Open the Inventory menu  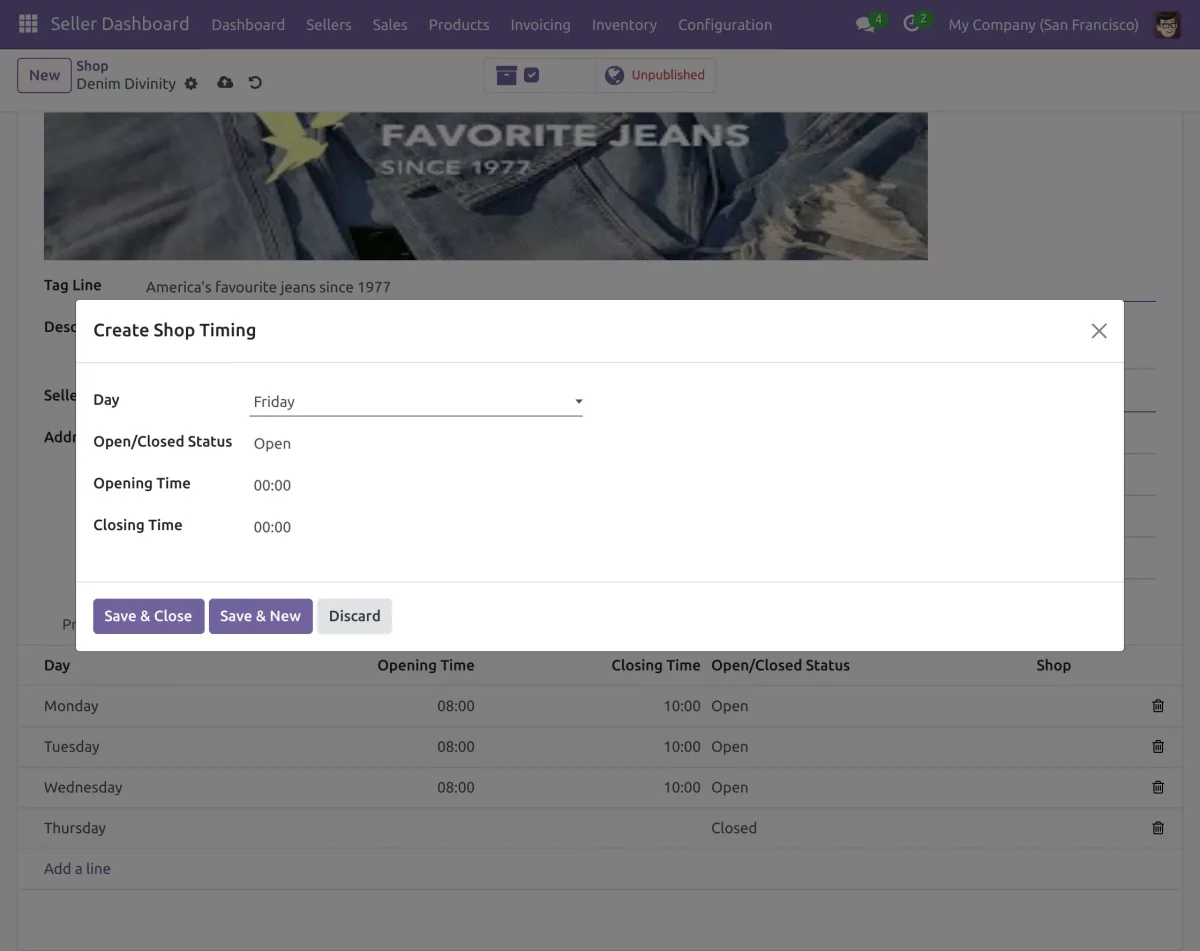[623, 25]
